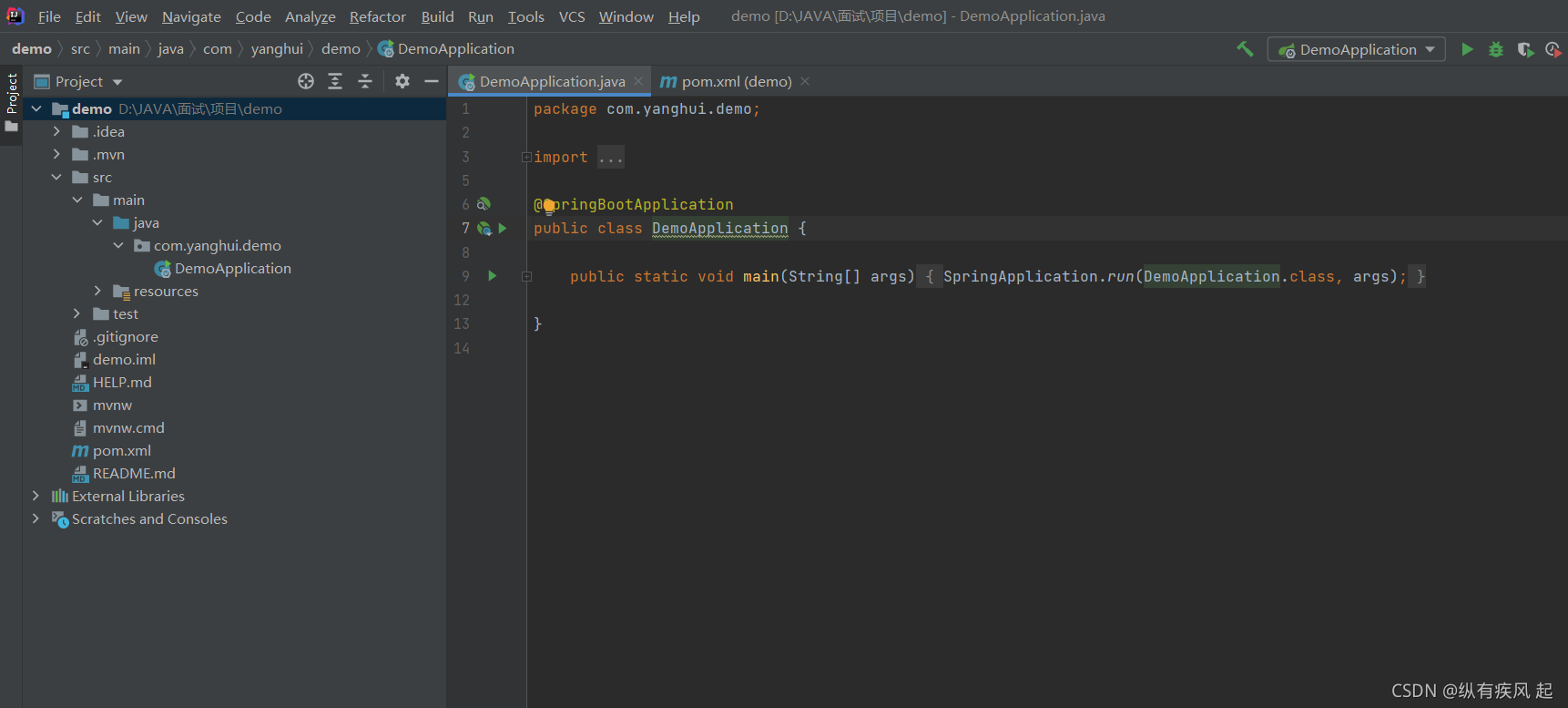Unfold the collapsed import block

526,157
